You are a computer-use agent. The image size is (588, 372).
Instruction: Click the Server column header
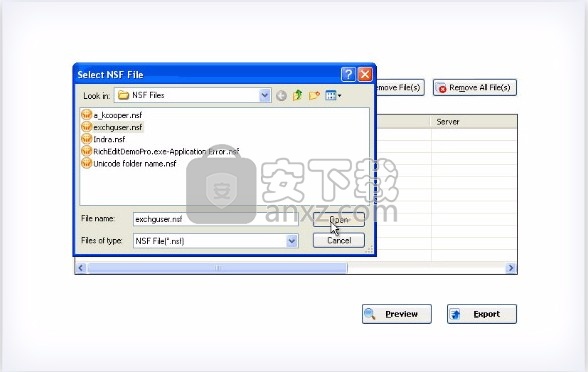pos(474,122)
